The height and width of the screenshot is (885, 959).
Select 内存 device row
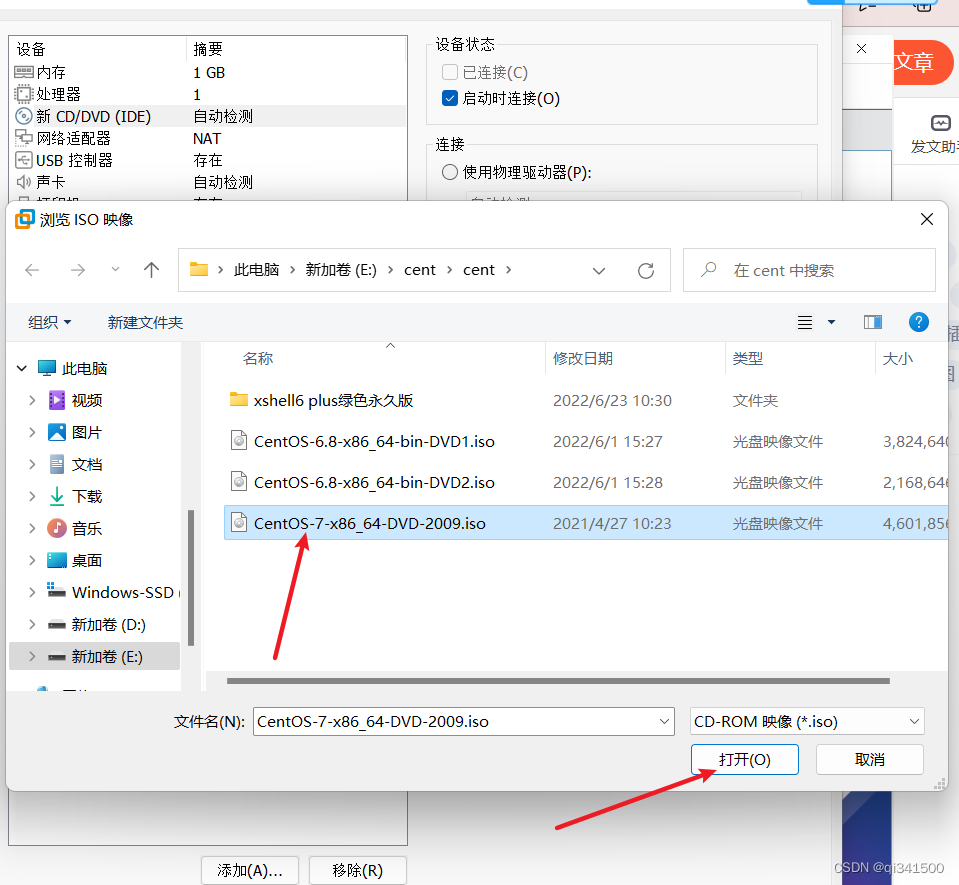[208, 72]
